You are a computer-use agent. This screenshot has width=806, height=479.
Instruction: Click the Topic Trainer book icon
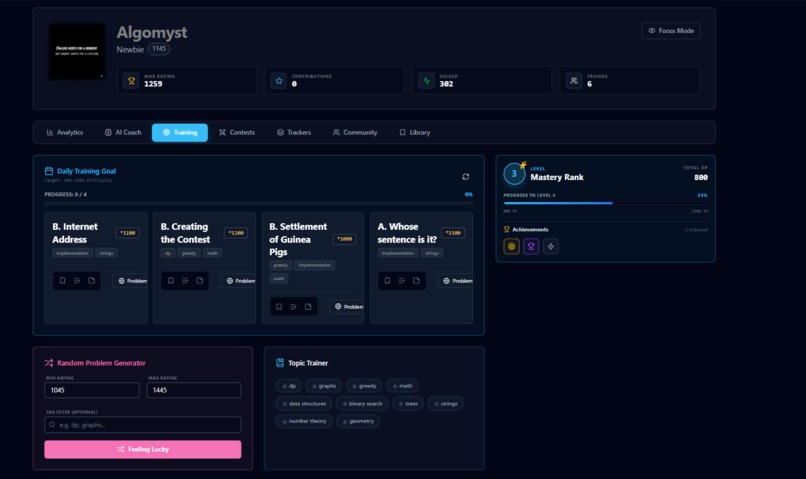(x=280, y=363)
